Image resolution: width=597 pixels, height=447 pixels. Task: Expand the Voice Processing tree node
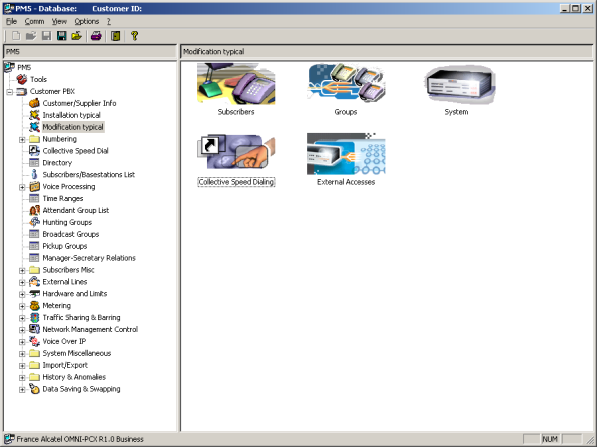pos(22,187)
